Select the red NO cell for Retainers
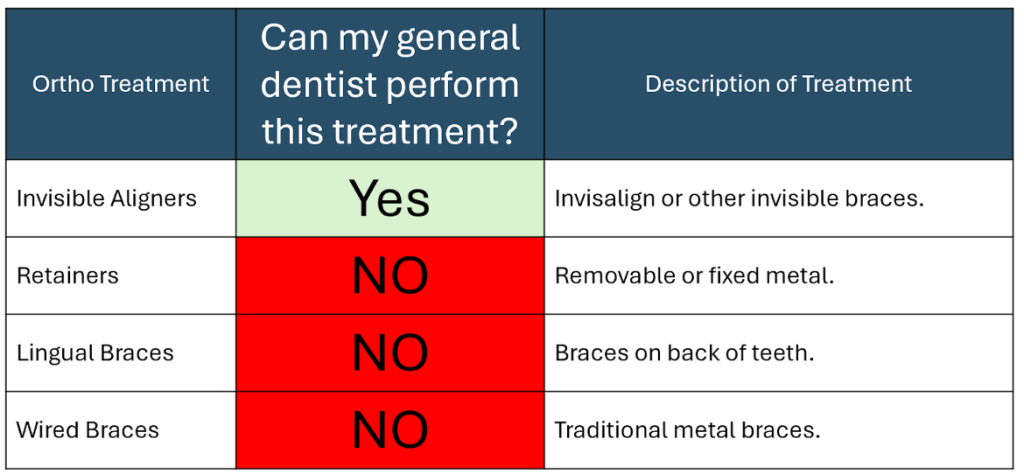 390,276
